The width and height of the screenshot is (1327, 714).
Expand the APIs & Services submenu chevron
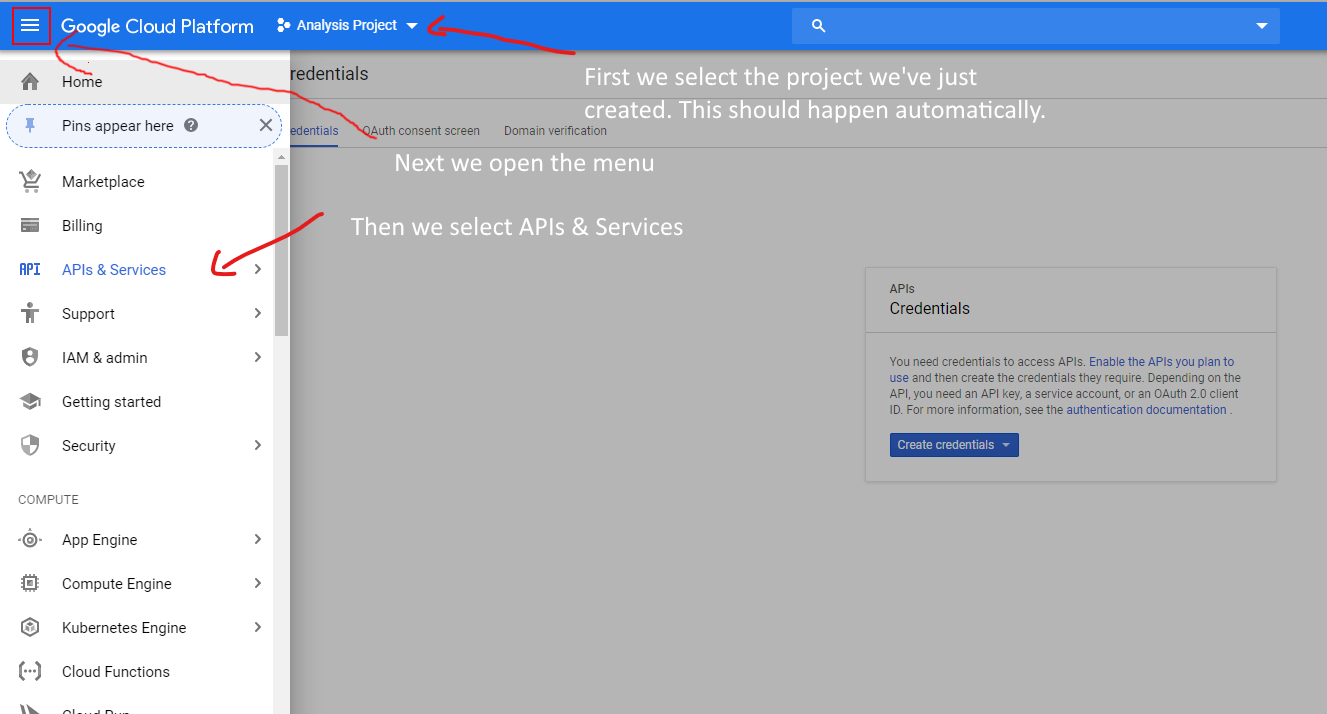258,270
